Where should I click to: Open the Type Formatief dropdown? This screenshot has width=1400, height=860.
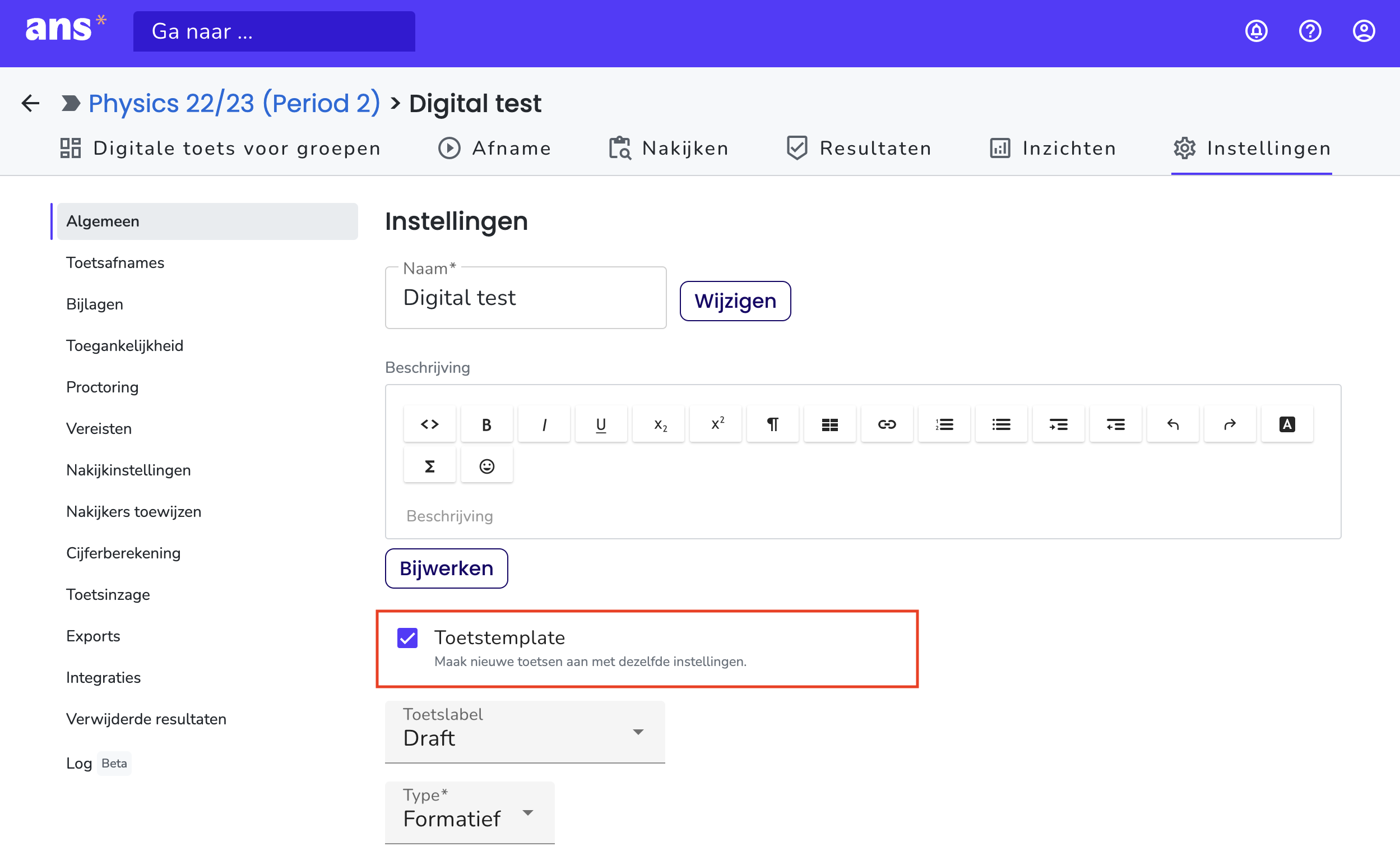469,812
